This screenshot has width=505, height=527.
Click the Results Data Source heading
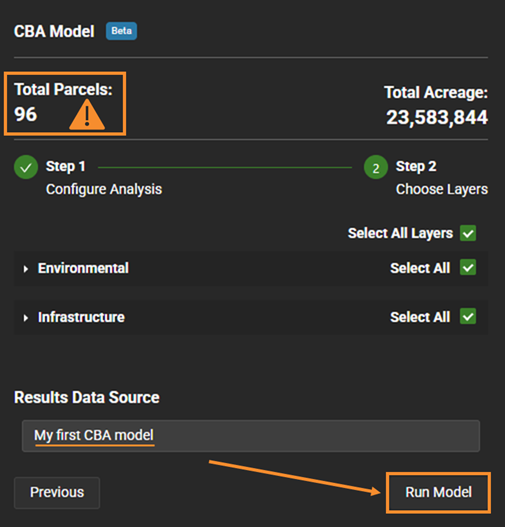coord(87,397)
